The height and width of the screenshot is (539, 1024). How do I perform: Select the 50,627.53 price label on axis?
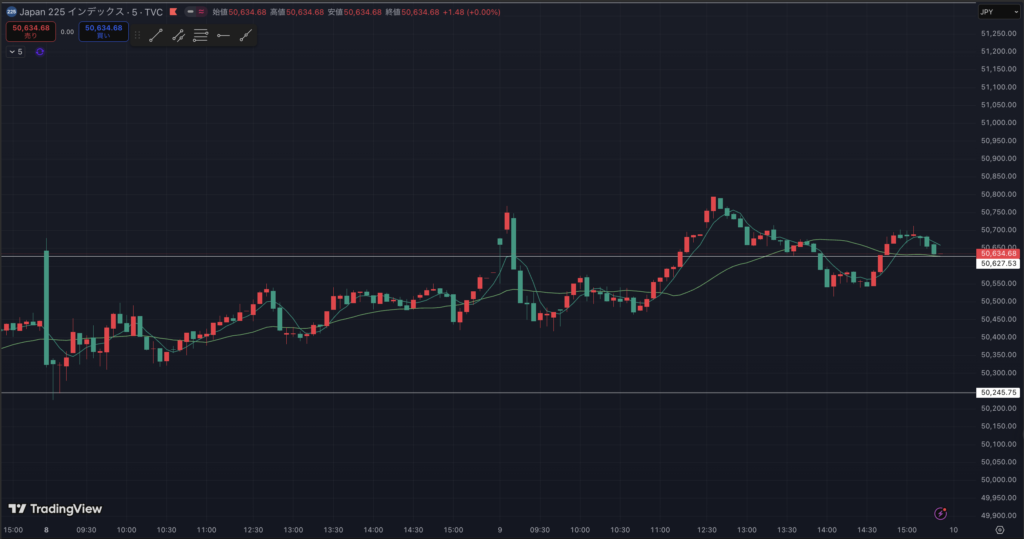pos(998,264)
